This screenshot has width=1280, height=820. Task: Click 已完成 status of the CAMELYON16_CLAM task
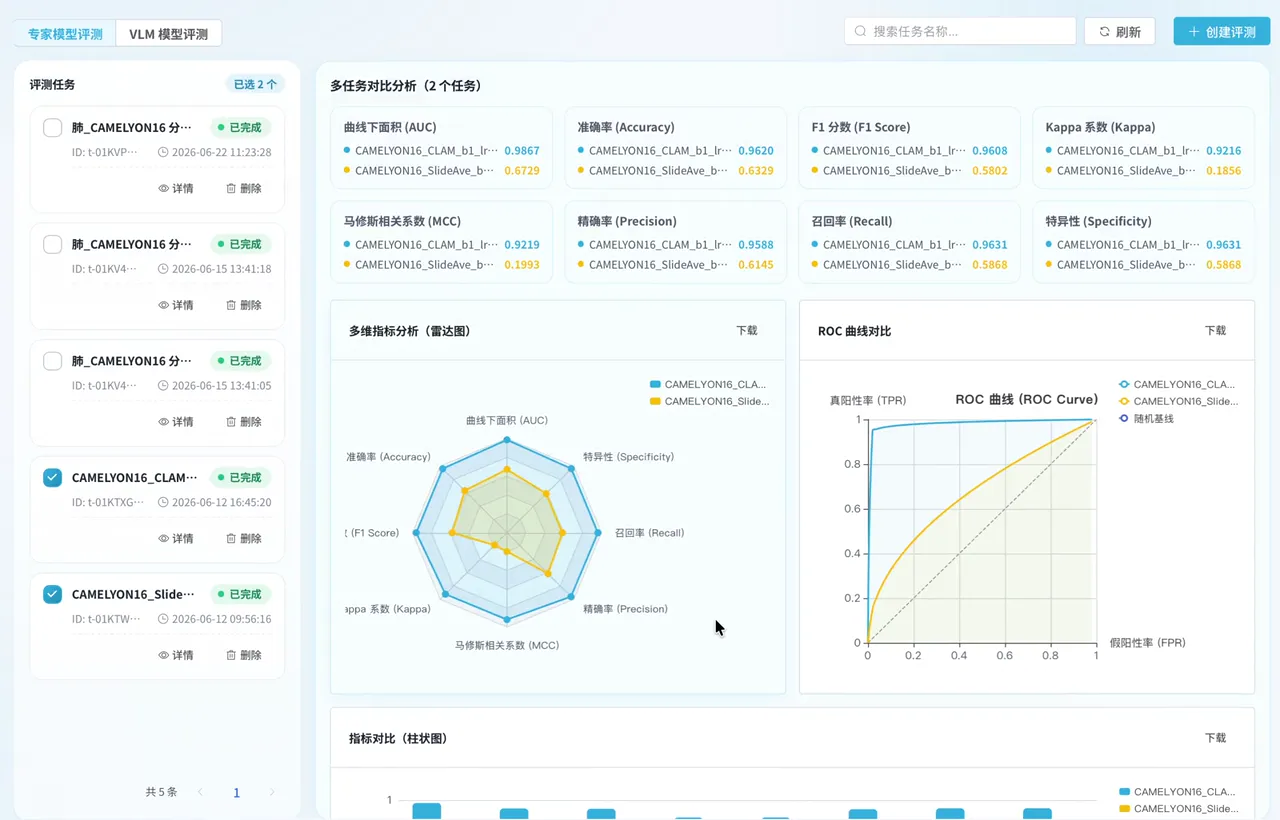coord(240,478)
